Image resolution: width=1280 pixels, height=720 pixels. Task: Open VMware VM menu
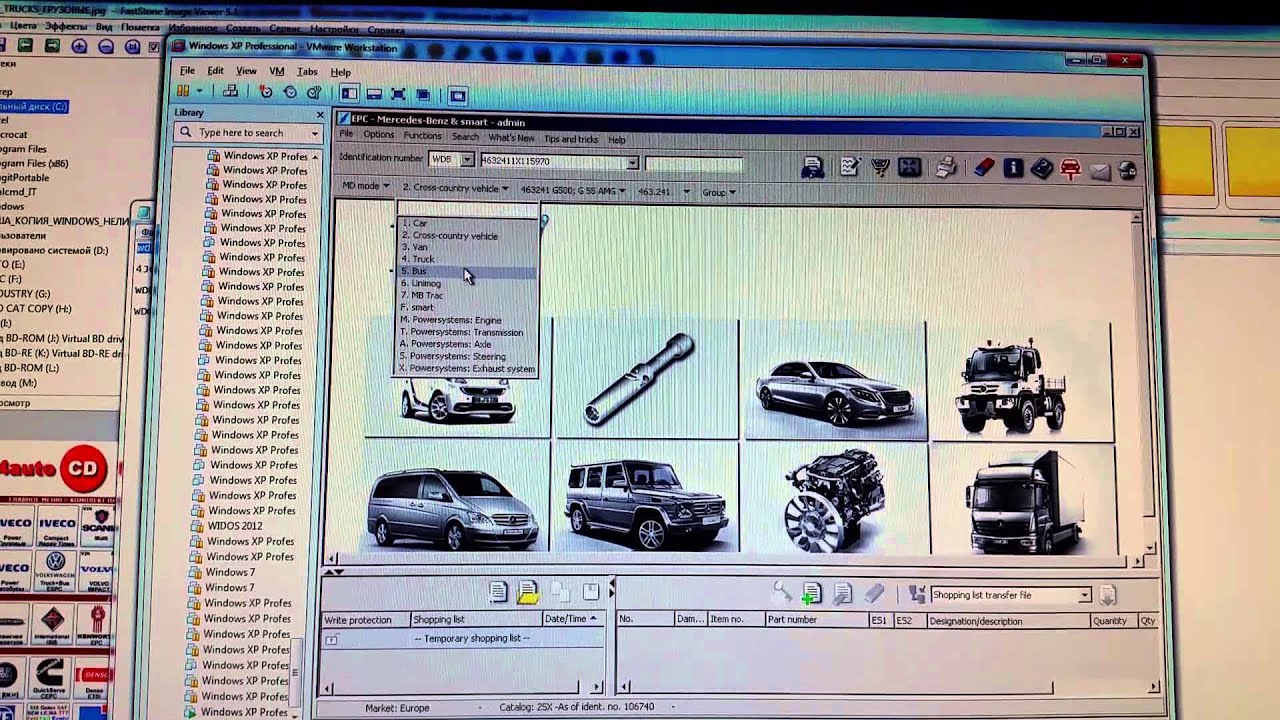pyautogui.click(x=277, y=71)
